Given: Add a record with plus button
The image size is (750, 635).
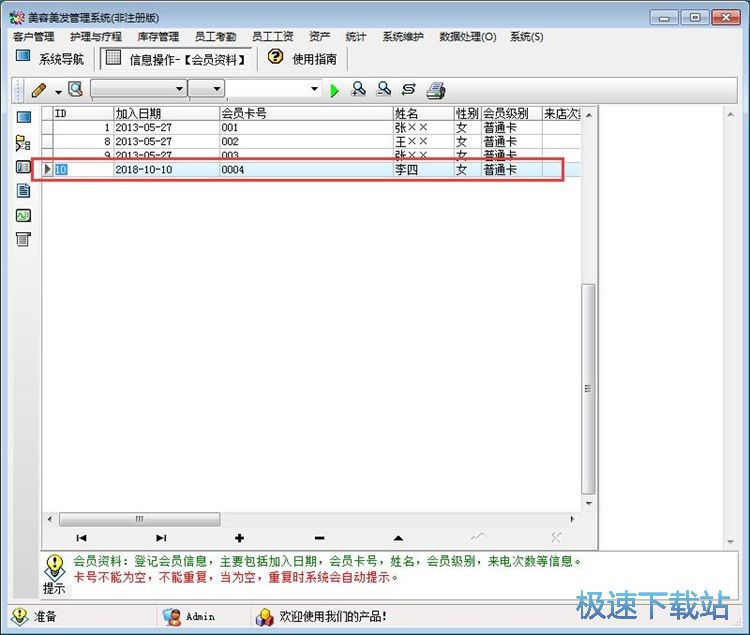Looking at the screenshot, I should click(240, 538).
